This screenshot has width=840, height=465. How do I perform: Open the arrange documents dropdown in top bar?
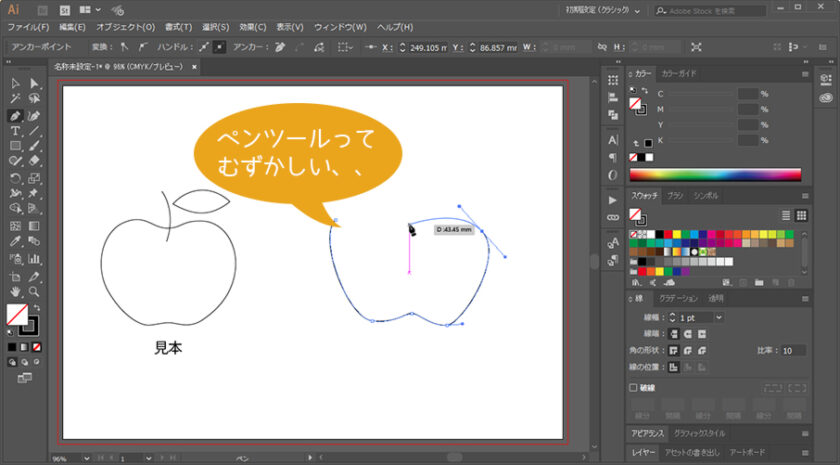coord(90,10)
